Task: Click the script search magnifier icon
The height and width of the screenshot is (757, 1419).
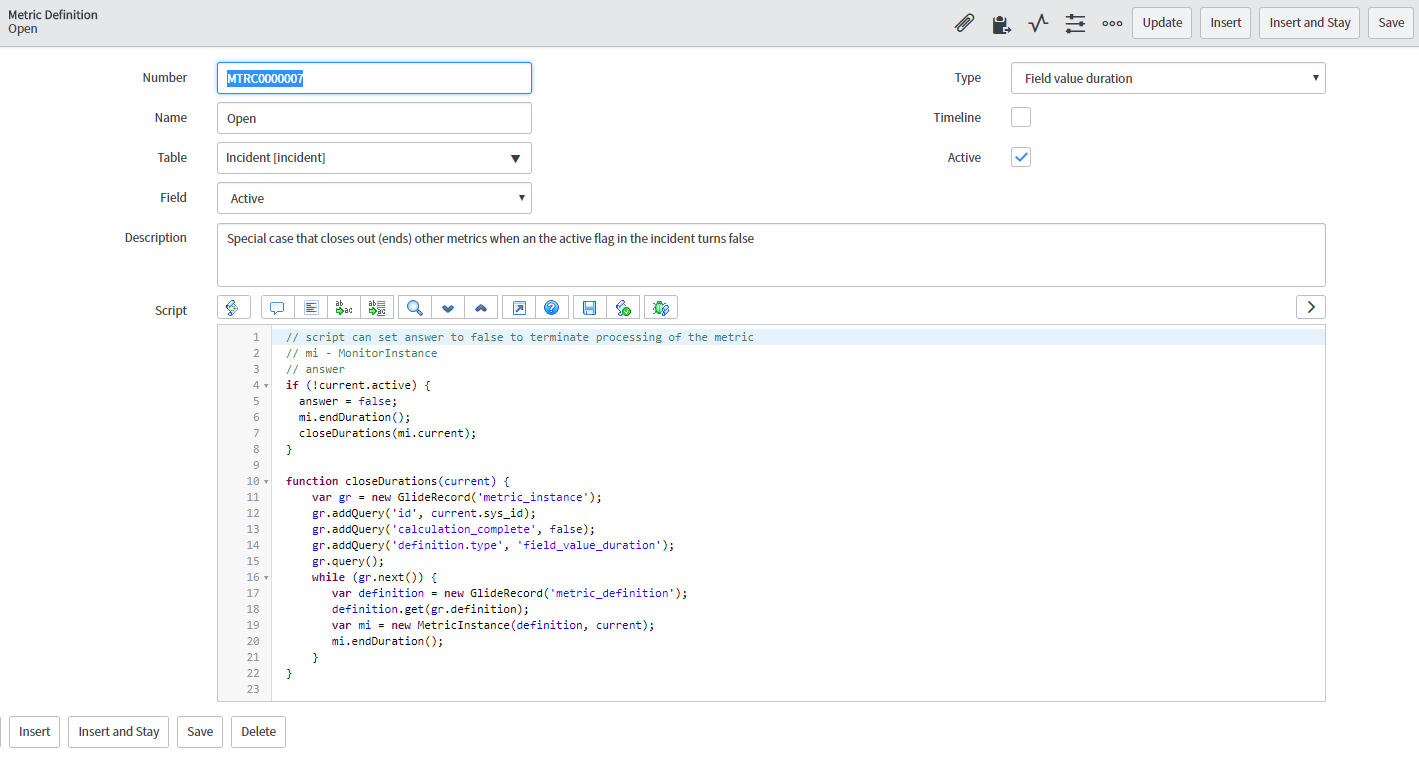Action: [414, 307]
